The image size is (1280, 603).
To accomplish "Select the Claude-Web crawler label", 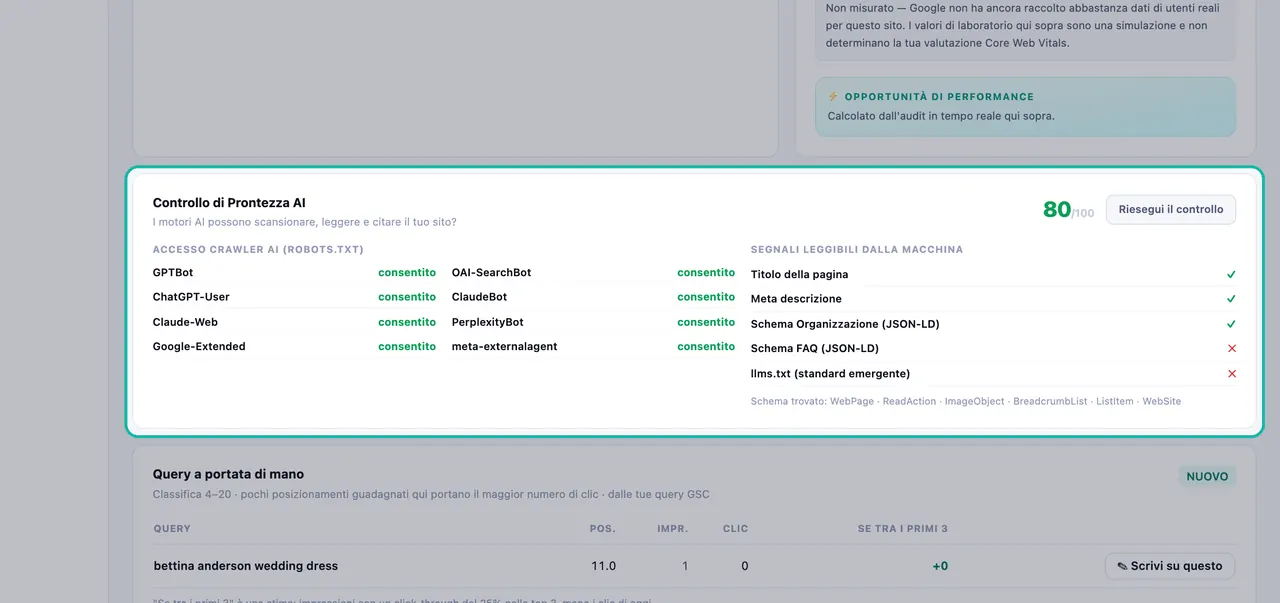I will [185, 322].
